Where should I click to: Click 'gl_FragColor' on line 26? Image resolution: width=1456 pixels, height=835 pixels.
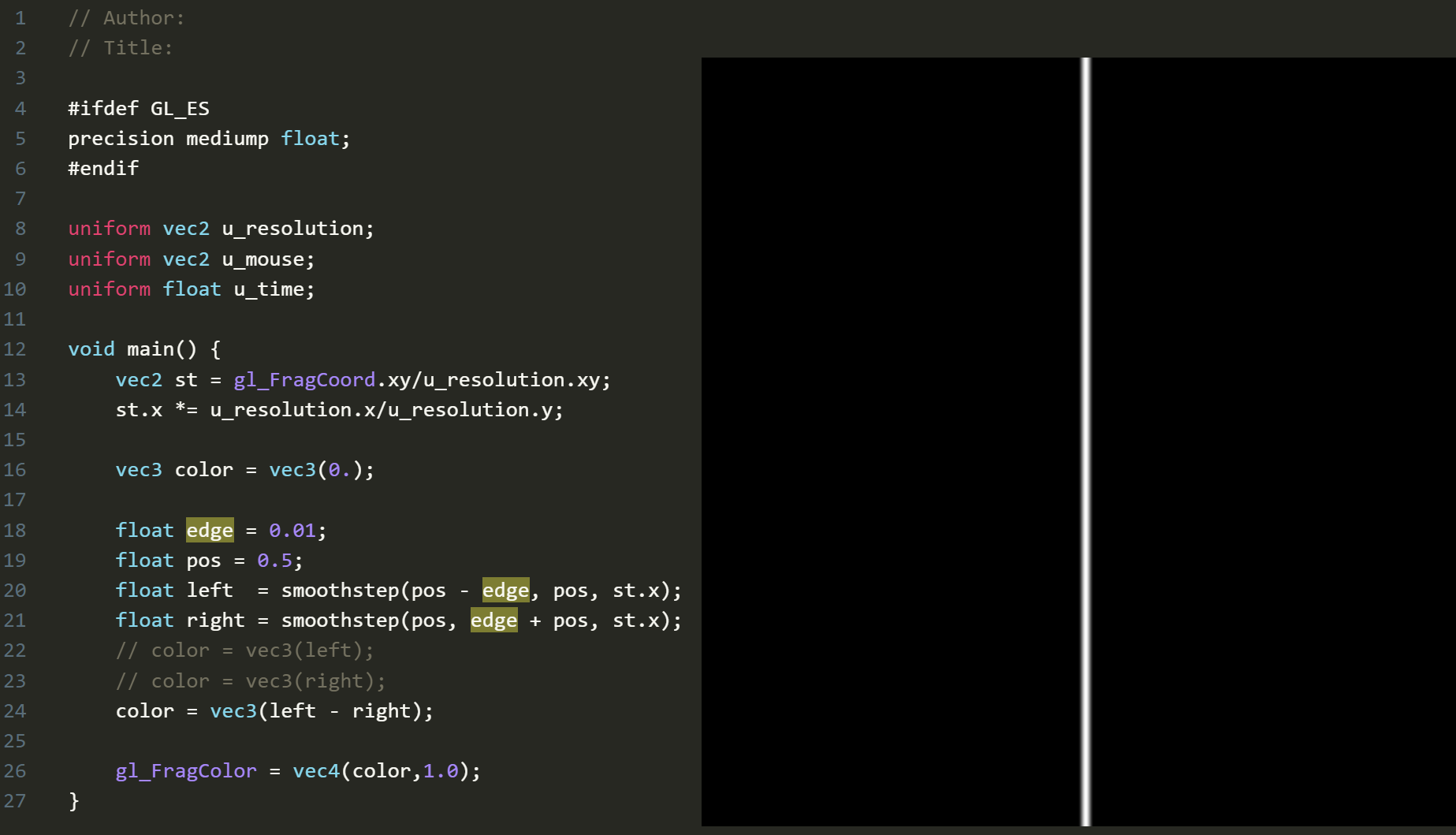click(186, 771)
